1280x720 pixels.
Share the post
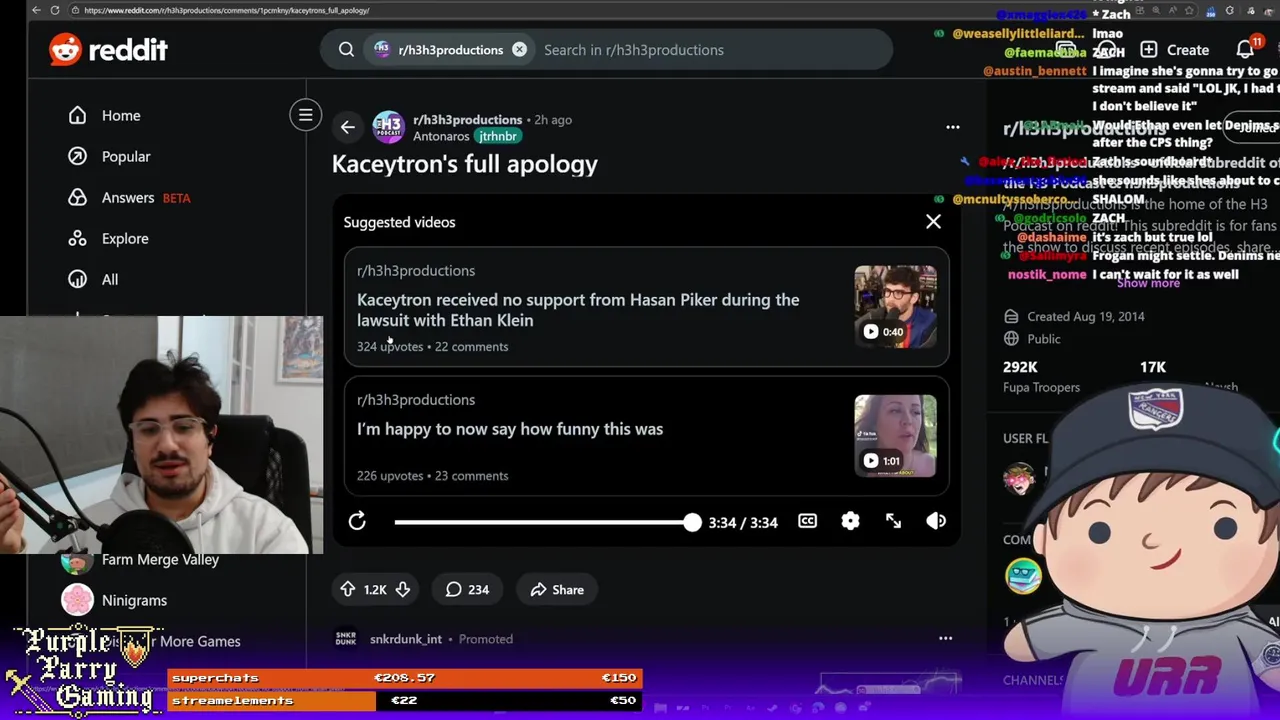pos(557,590)
